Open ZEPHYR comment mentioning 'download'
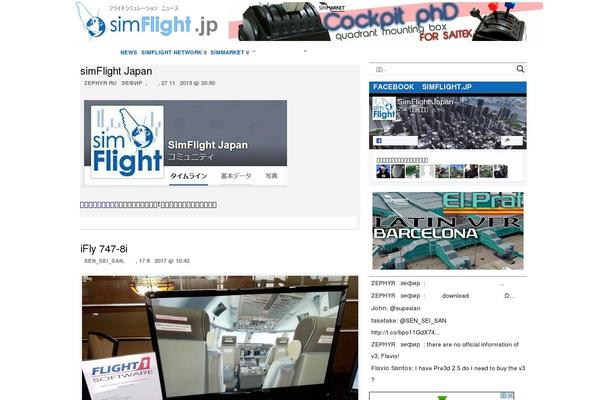This screenshot has height=400, width=600. tap(443, 296)
